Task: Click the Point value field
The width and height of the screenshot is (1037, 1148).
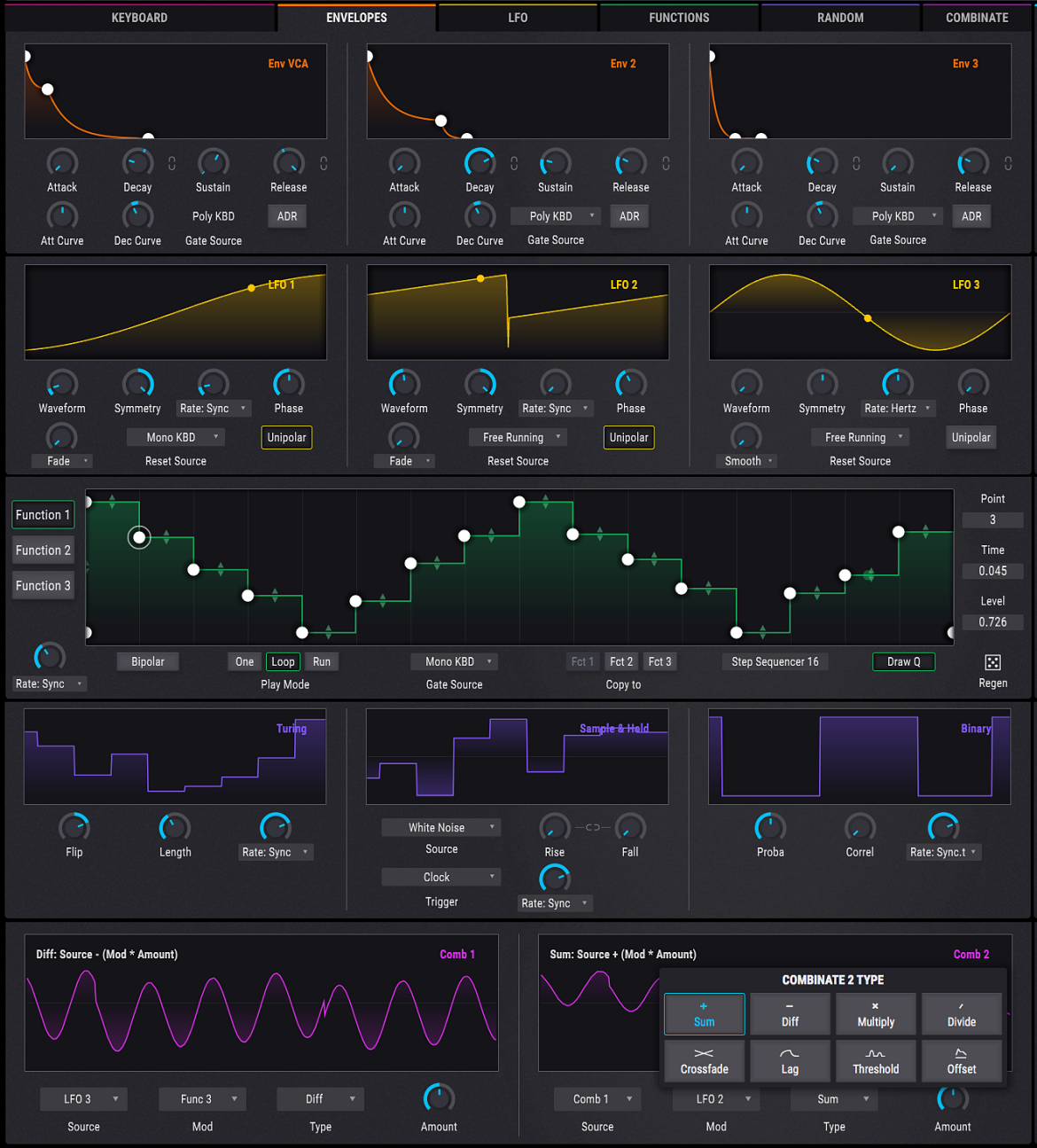Action: [x=993, y=519]
